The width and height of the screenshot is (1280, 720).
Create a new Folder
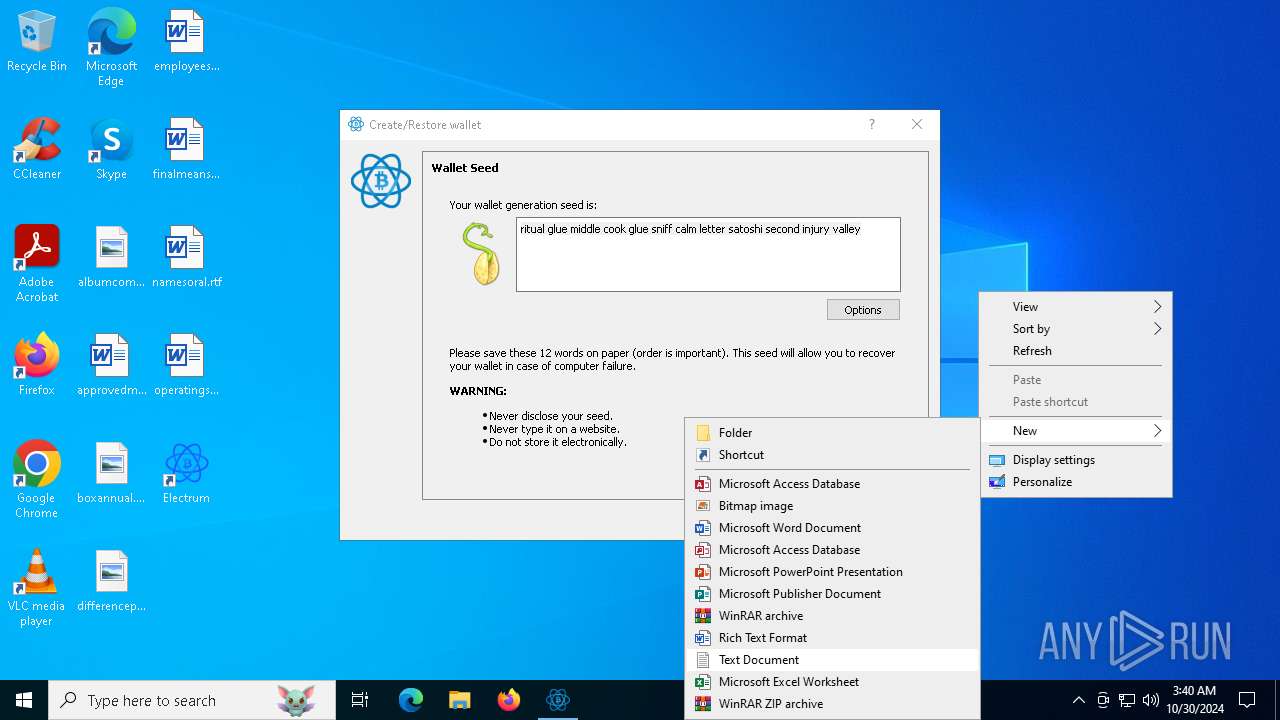pyautogui.click(x=832, y=433)
